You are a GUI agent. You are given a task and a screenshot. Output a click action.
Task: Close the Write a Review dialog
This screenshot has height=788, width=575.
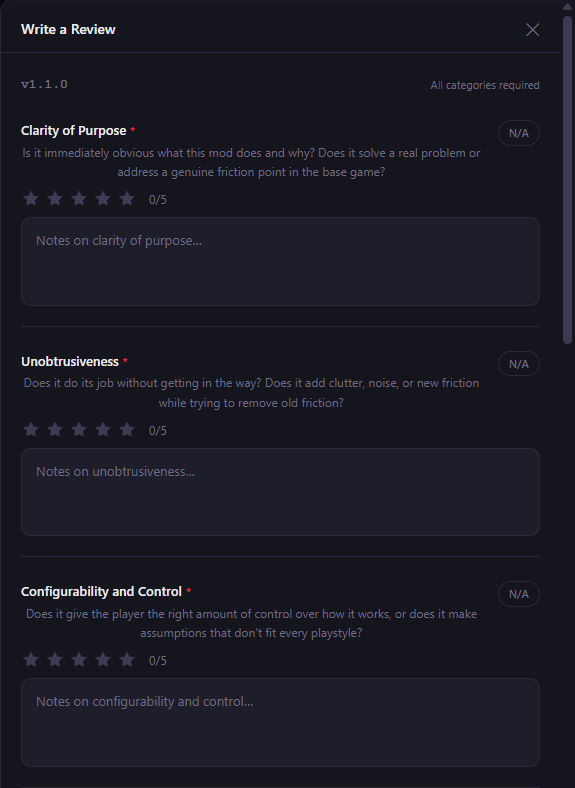pos(532,30)
